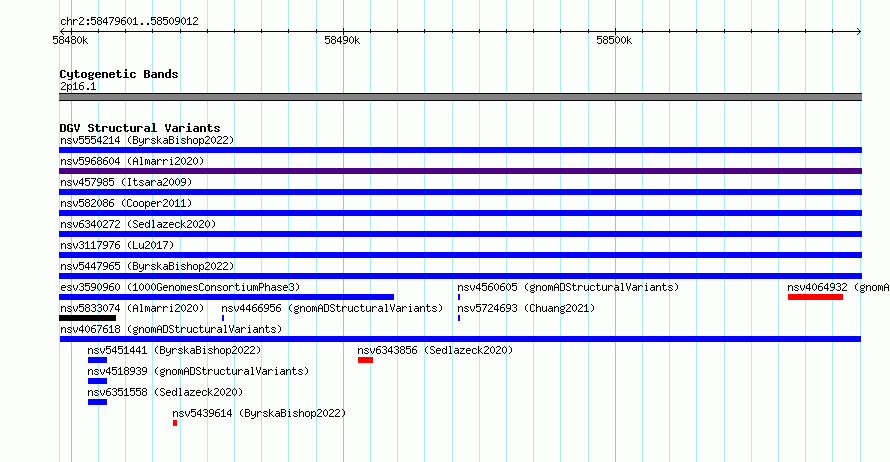Select the nsv3117976 blue variant bar
890x462 pixels.
pyautogui.click(x=460, y=255)
